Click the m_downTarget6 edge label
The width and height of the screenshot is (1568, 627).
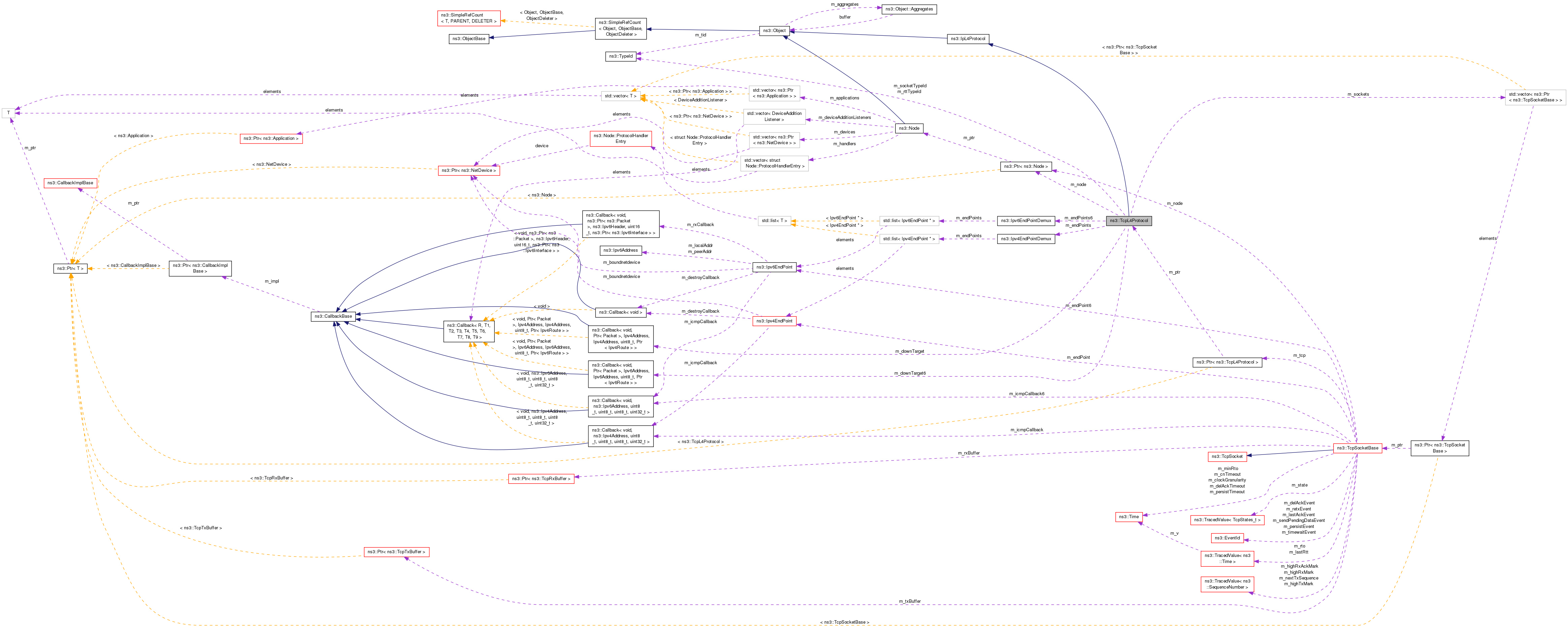[x=910, y=373]
